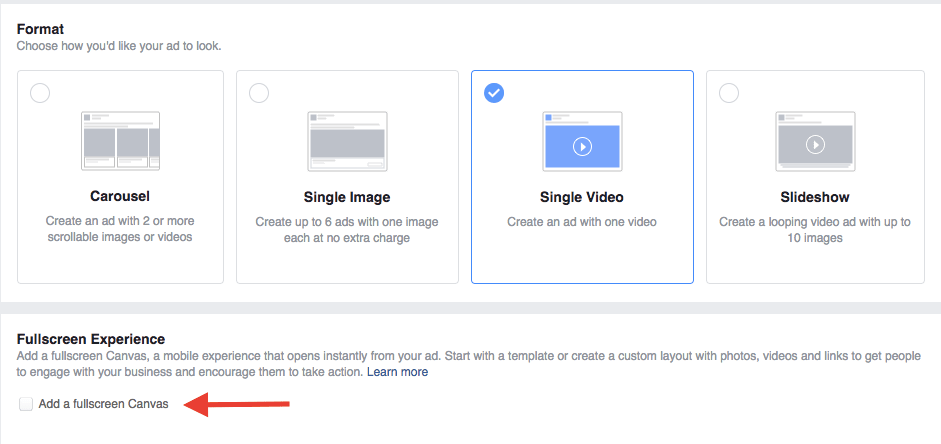941x444 pixels.
Task: Click the Single Image layout icon
Action: (347, 141)
